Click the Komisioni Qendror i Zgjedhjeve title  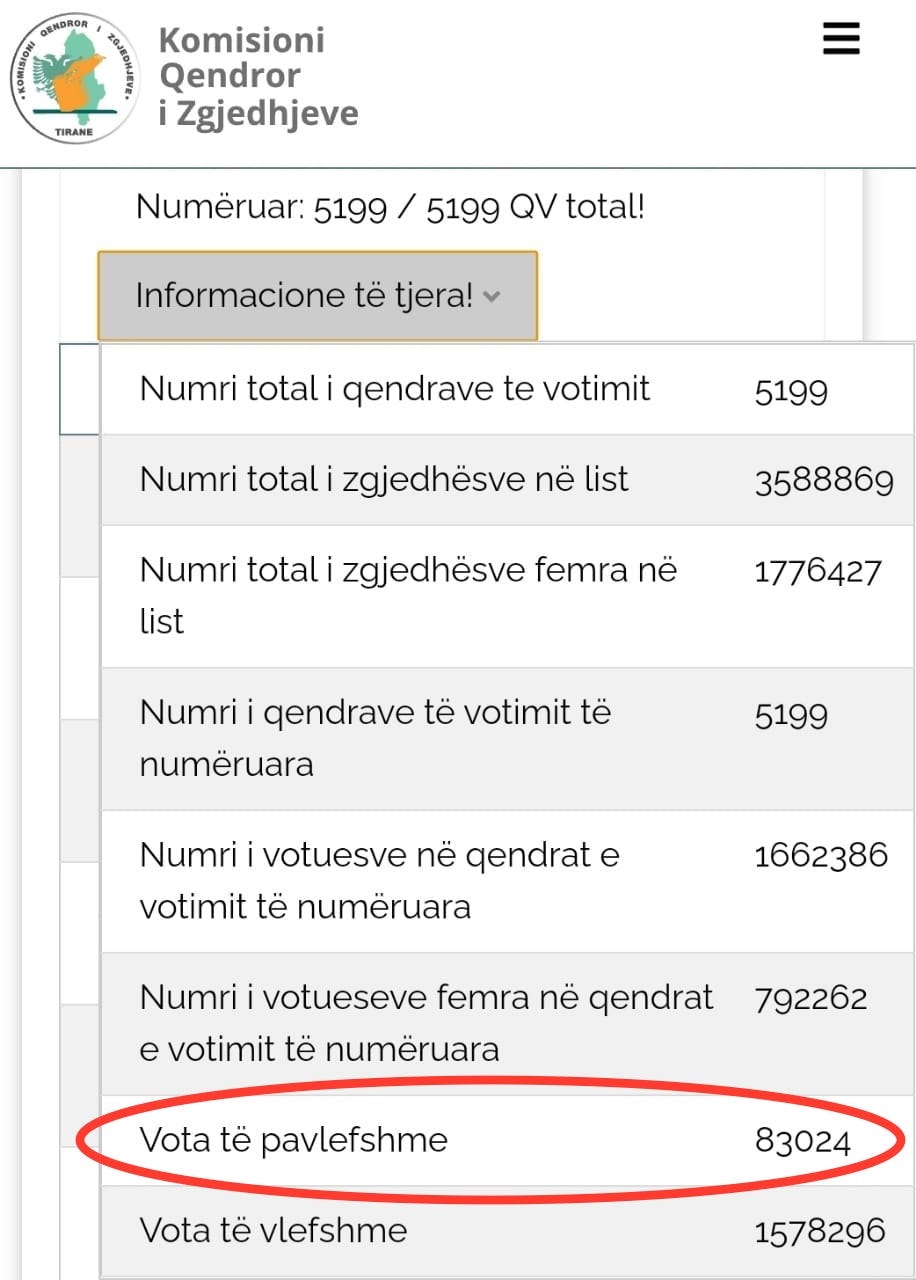point(257,77)
